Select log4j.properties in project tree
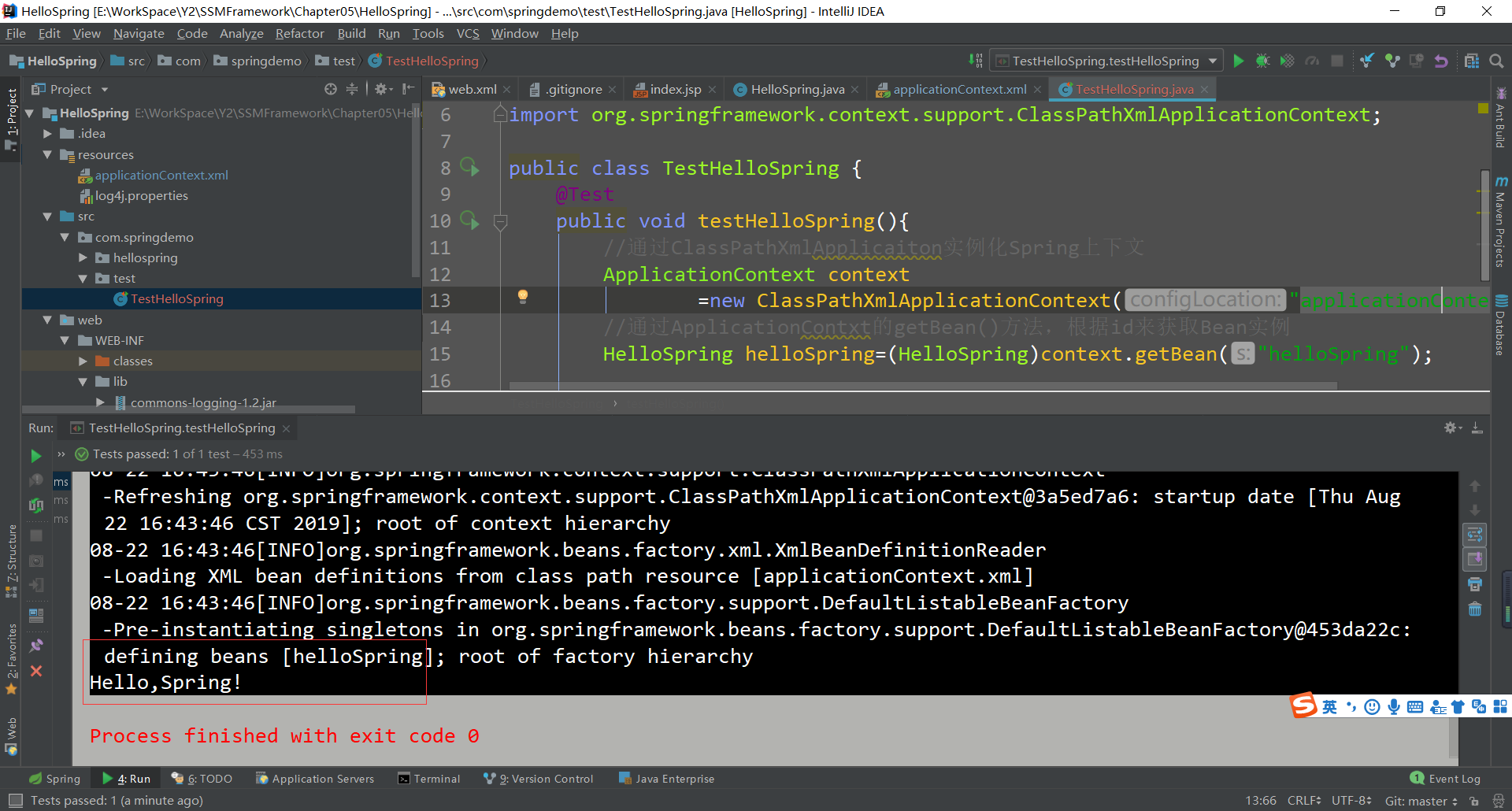 [x=142, y=195]
